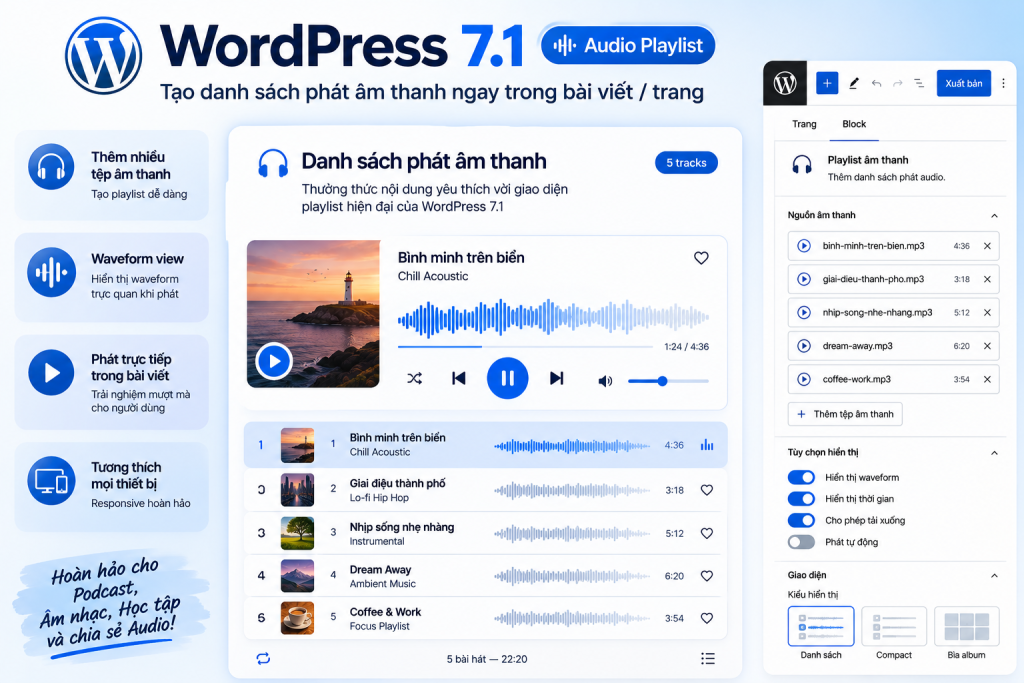Mute using the speaker volume icon
This screenshot has width=1024, height=683.
click(605, 381)
